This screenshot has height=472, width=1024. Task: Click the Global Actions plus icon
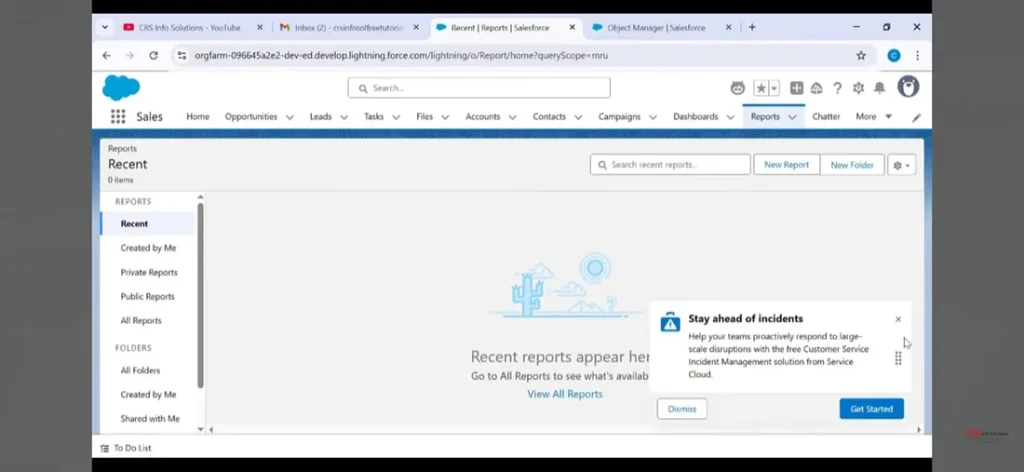point(796,88)
